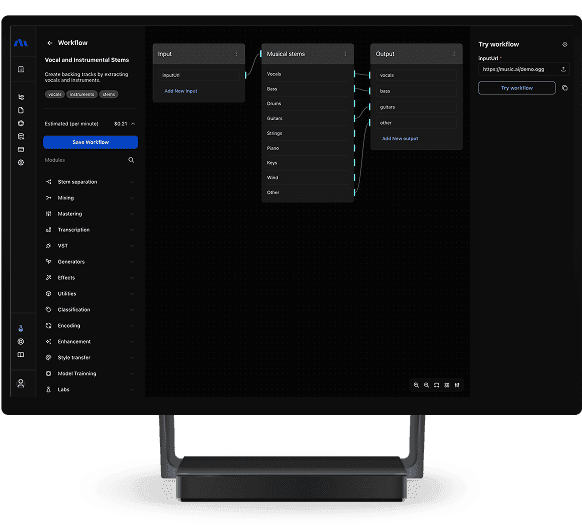Expand the Classification category
Screen dimensions: 582x526
132,310
